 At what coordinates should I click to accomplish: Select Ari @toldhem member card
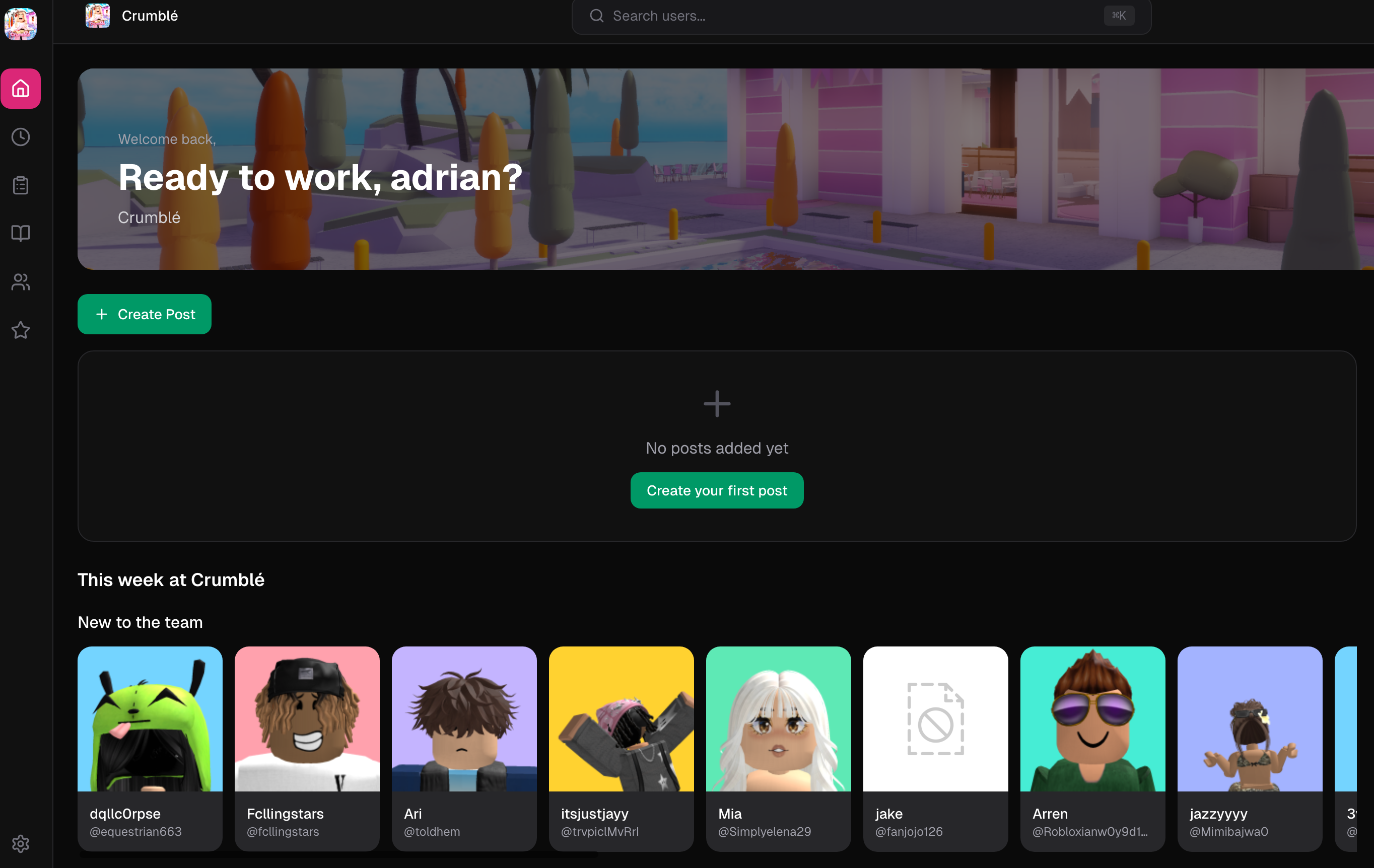pos(464,747)
